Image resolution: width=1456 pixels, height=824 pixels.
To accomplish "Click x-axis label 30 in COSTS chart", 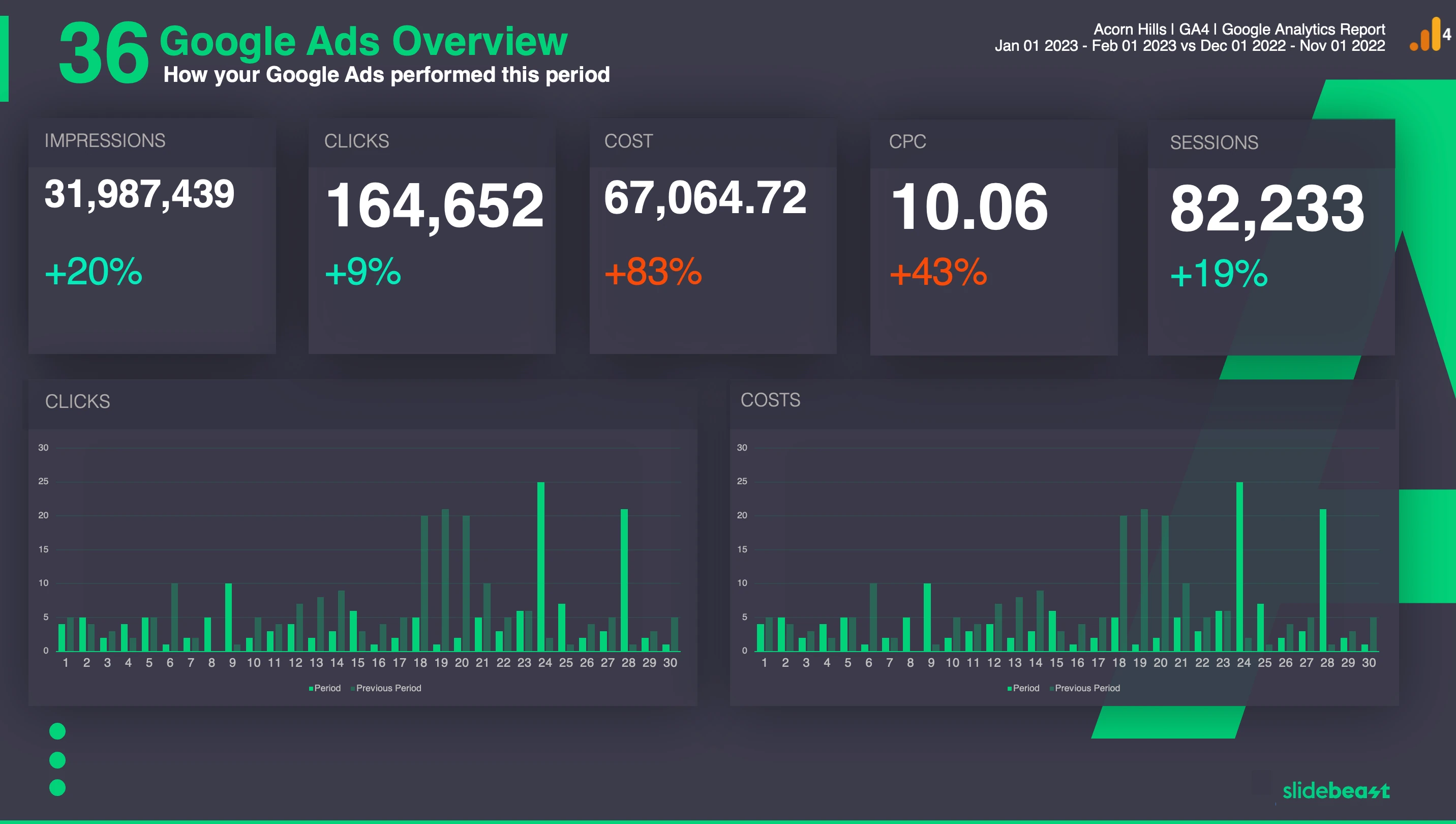I will (x=1369, y=663).
